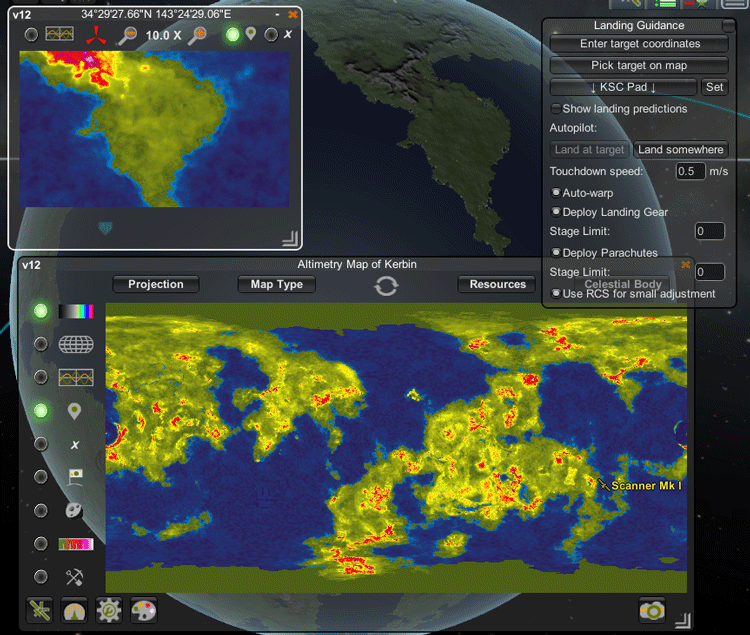Image resolution: width=750 pixels, height=635 pixels.
Task: Minimize zoom window with the dash button
Action: (277, 15)
